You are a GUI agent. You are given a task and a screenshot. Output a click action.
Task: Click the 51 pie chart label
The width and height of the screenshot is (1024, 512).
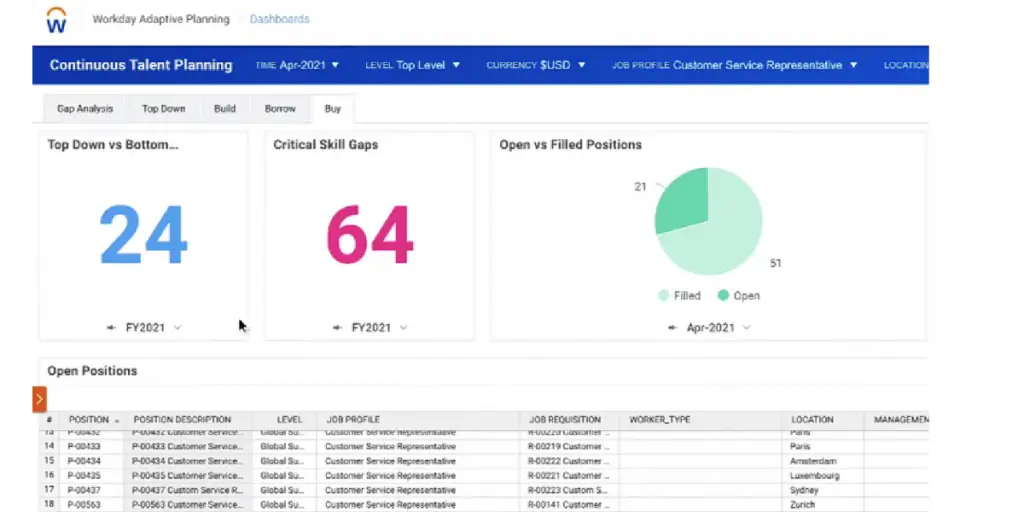pos(775,263)
